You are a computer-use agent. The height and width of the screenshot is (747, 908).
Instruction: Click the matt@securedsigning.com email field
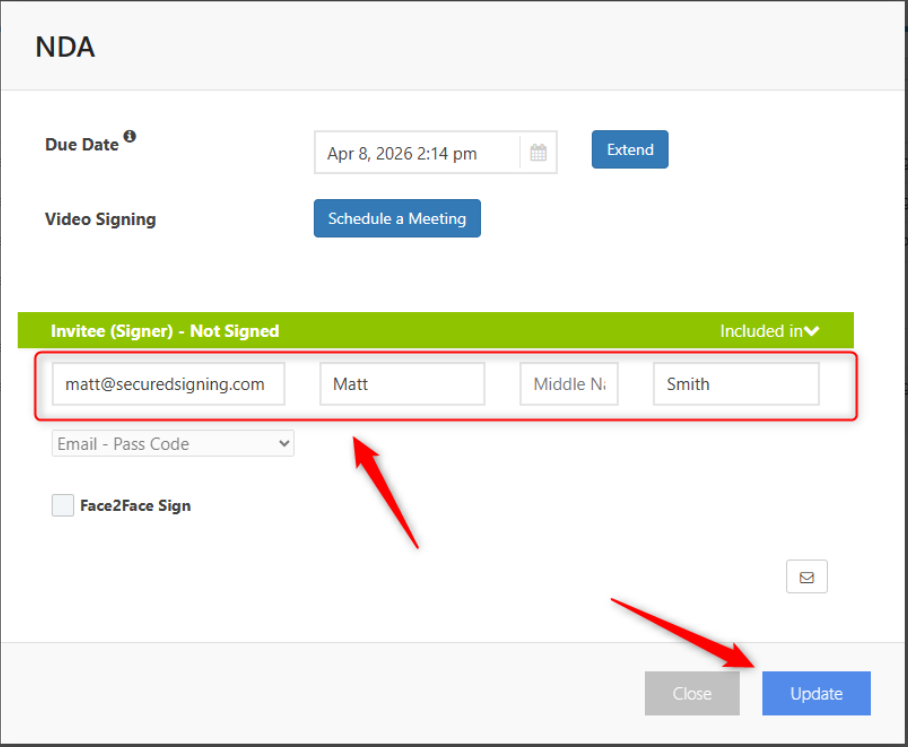coord(168,384)
